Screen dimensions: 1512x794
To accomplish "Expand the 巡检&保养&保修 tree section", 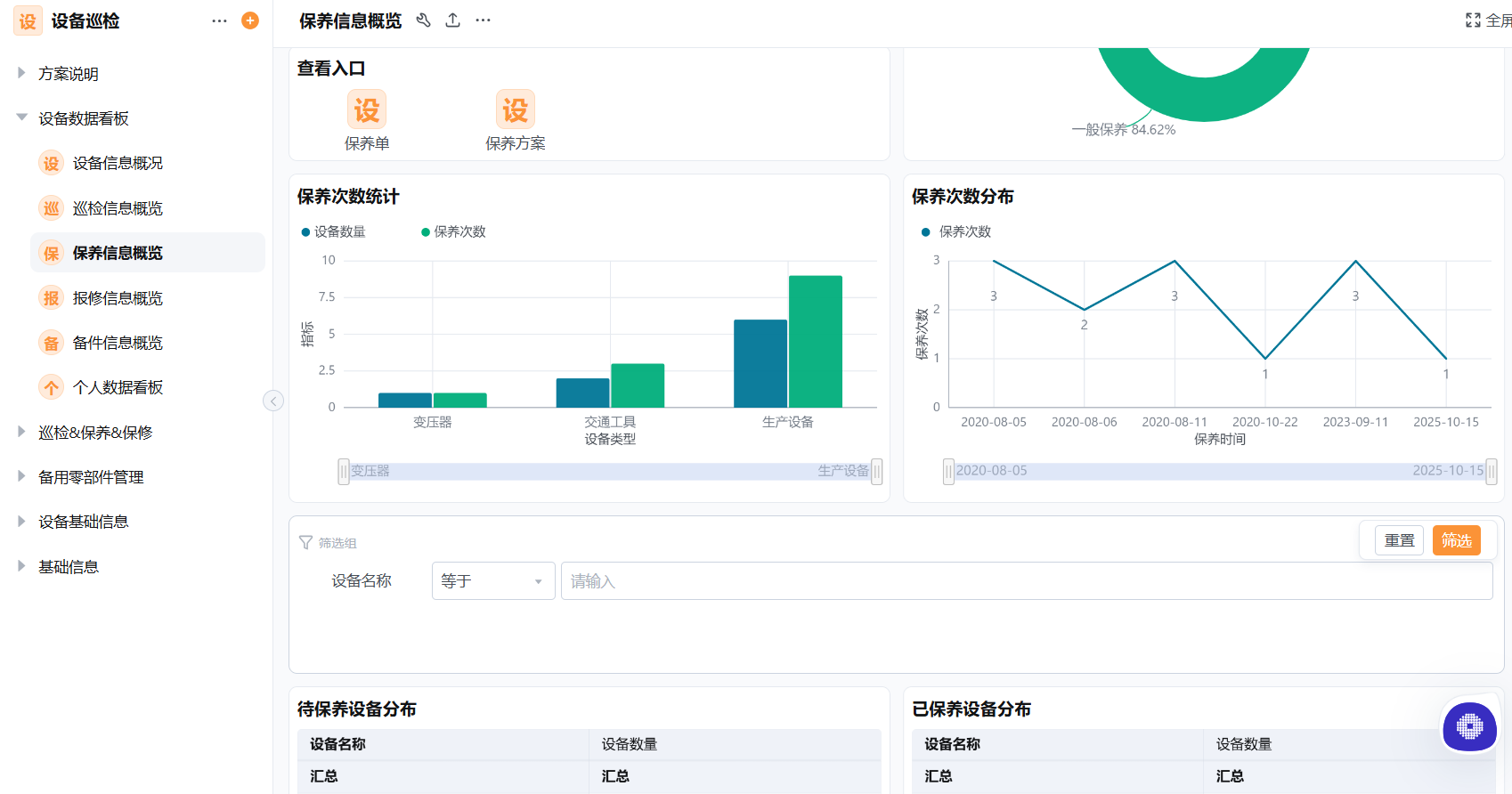I will 21,432.
